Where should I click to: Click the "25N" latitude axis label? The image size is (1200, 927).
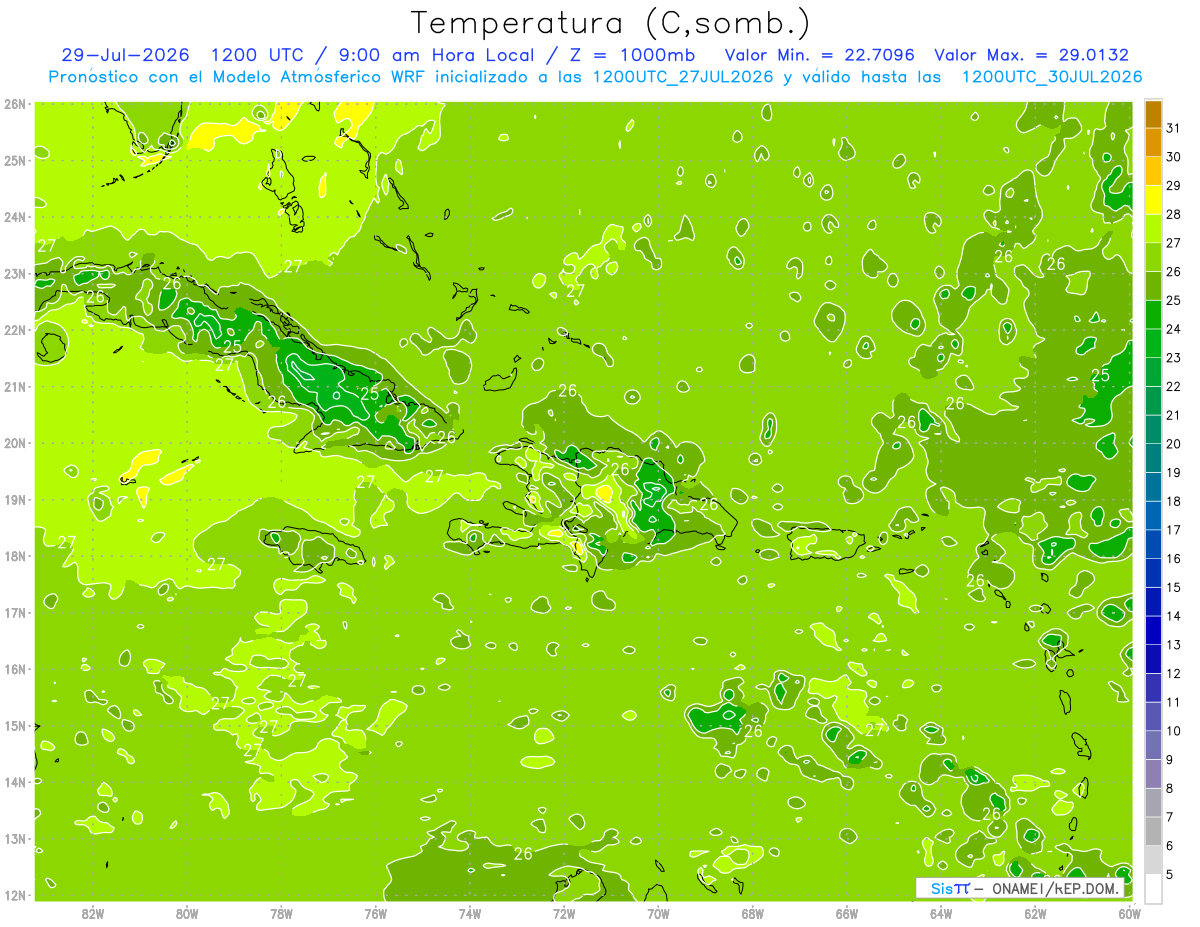click(x=15, y=160)
